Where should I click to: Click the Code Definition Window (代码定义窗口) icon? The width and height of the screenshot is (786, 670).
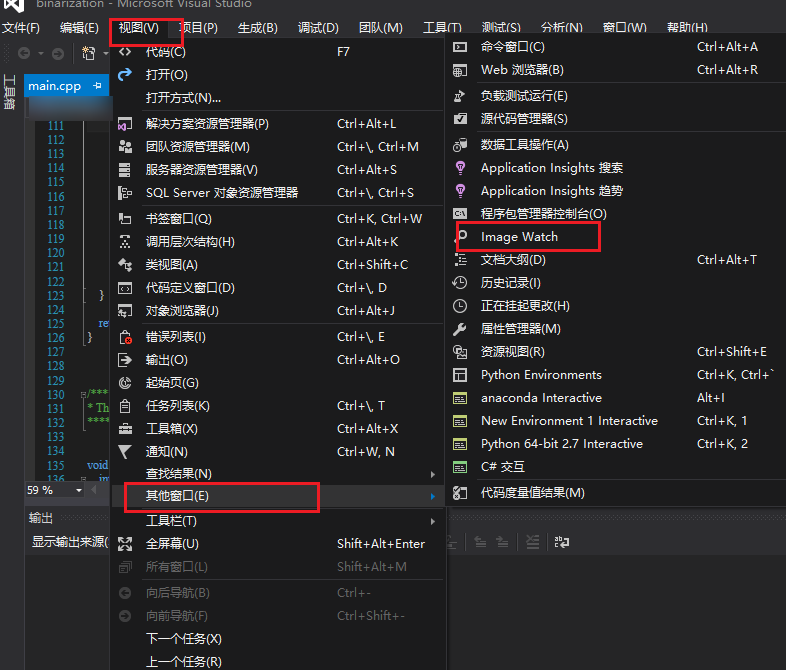125,288
